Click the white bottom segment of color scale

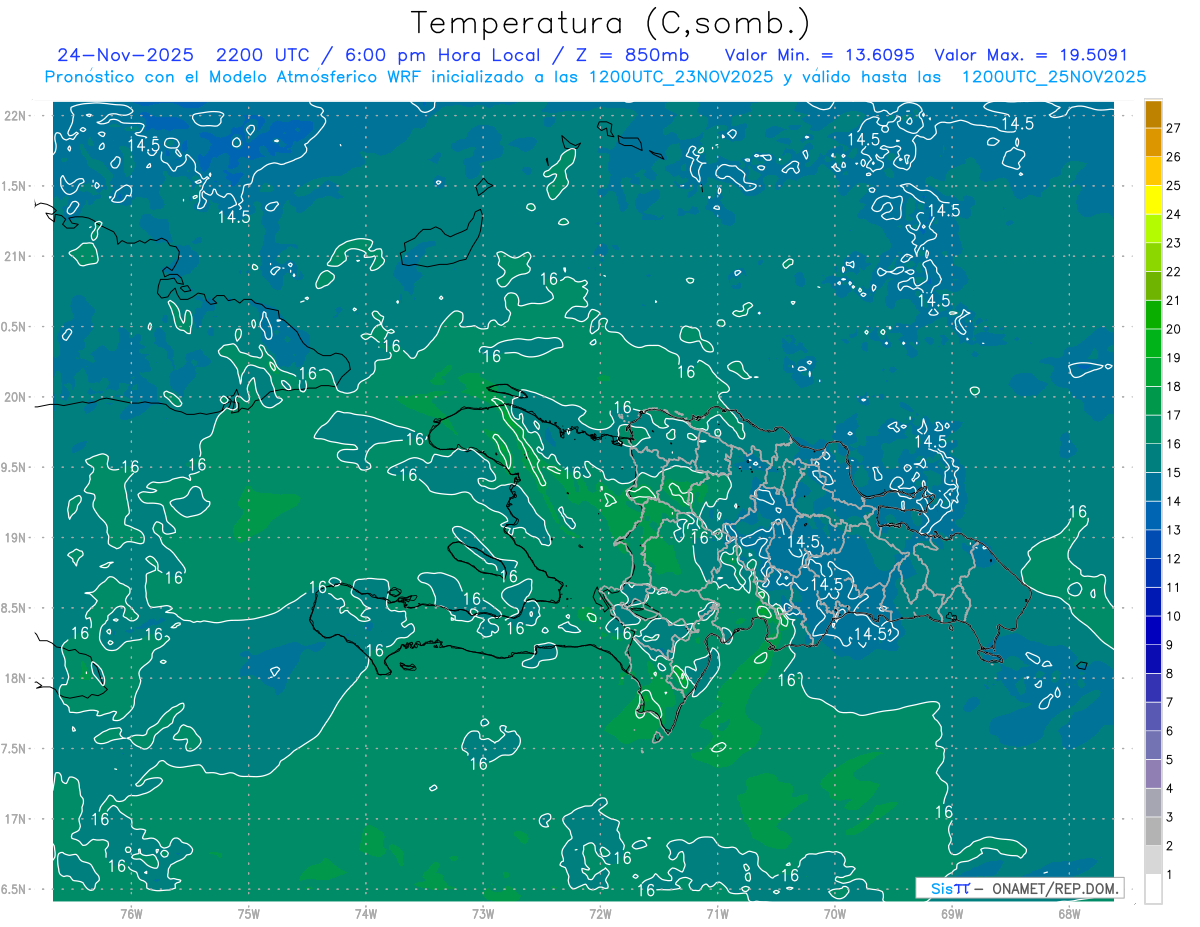coord(1153,888)
